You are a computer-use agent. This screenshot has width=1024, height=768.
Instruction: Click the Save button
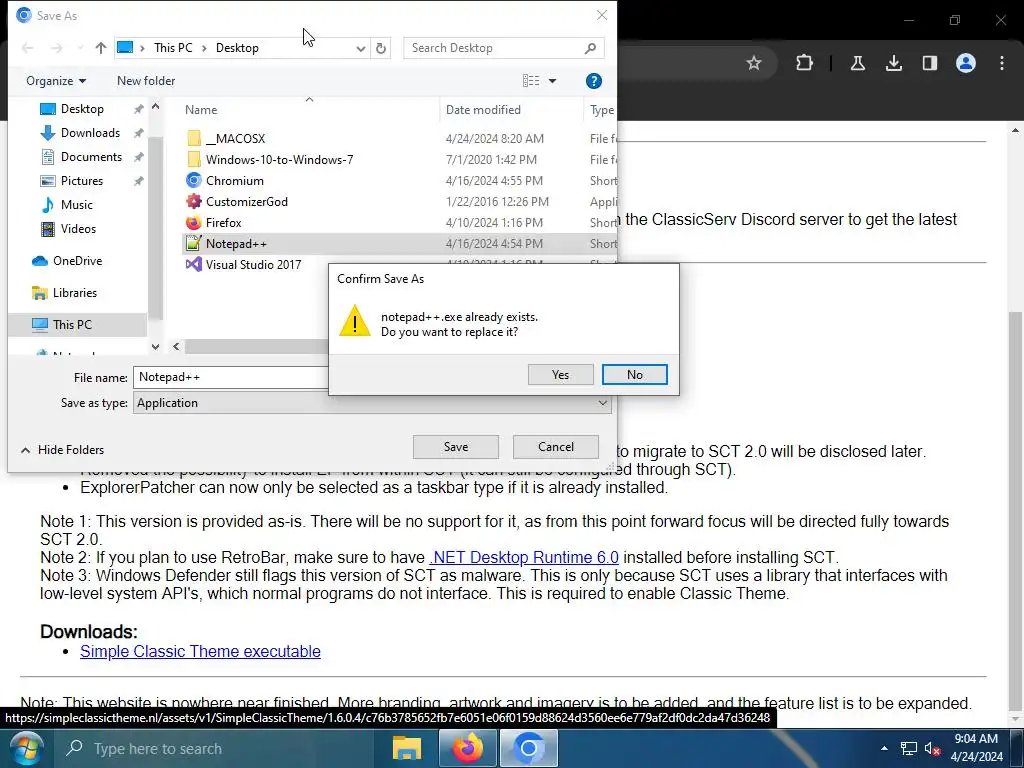click(456, 447)
